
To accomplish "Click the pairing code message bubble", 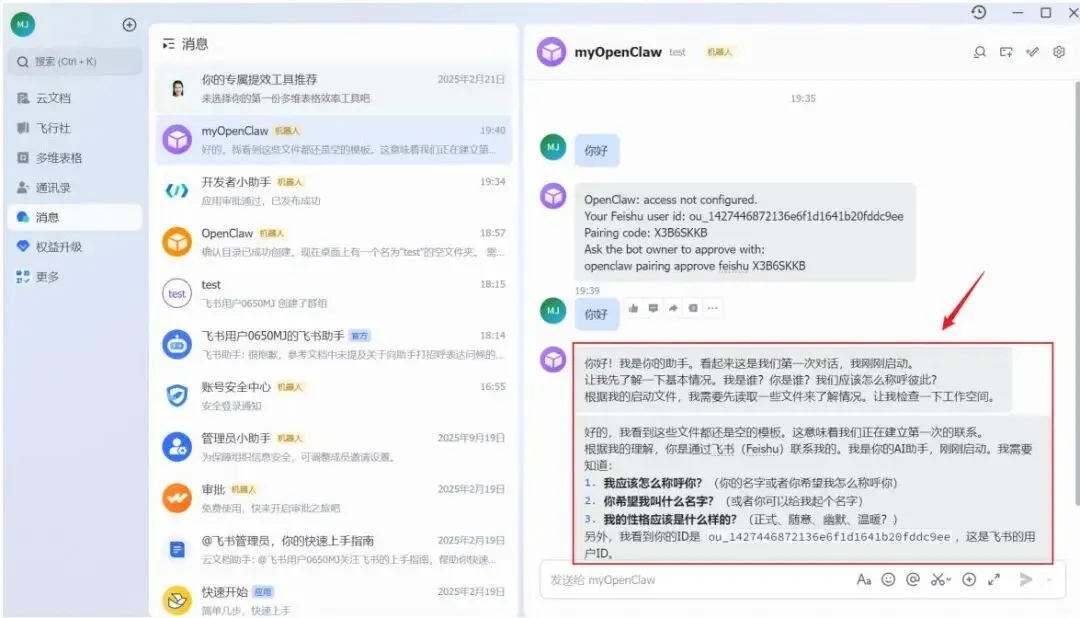I will tap(745, 232).
